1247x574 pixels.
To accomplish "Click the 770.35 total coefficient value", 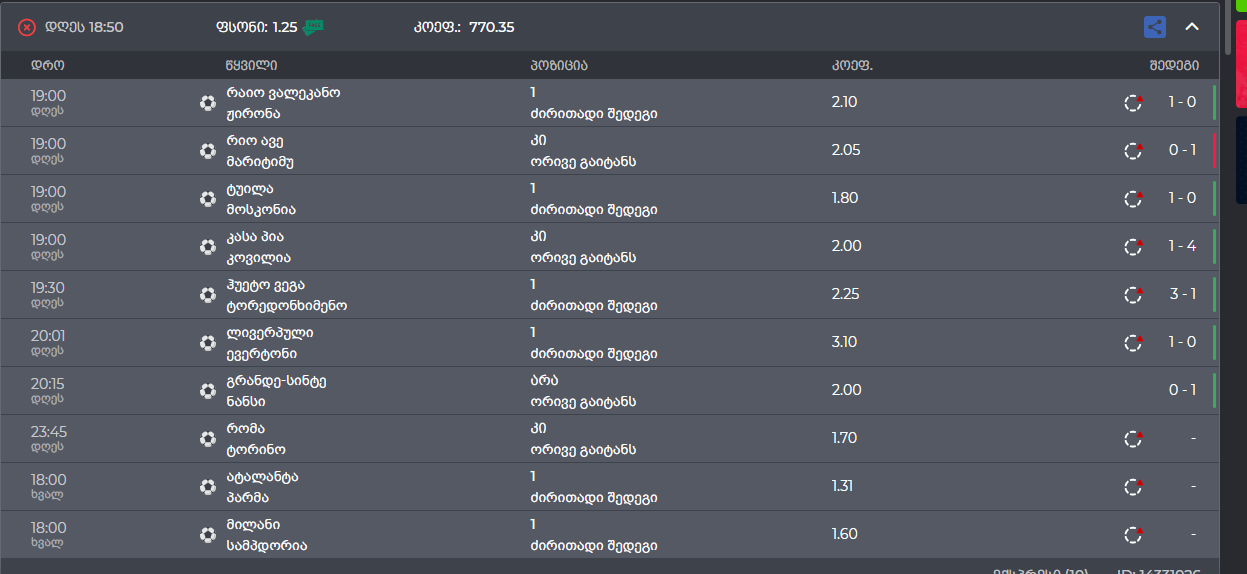I will pos(492,27).
